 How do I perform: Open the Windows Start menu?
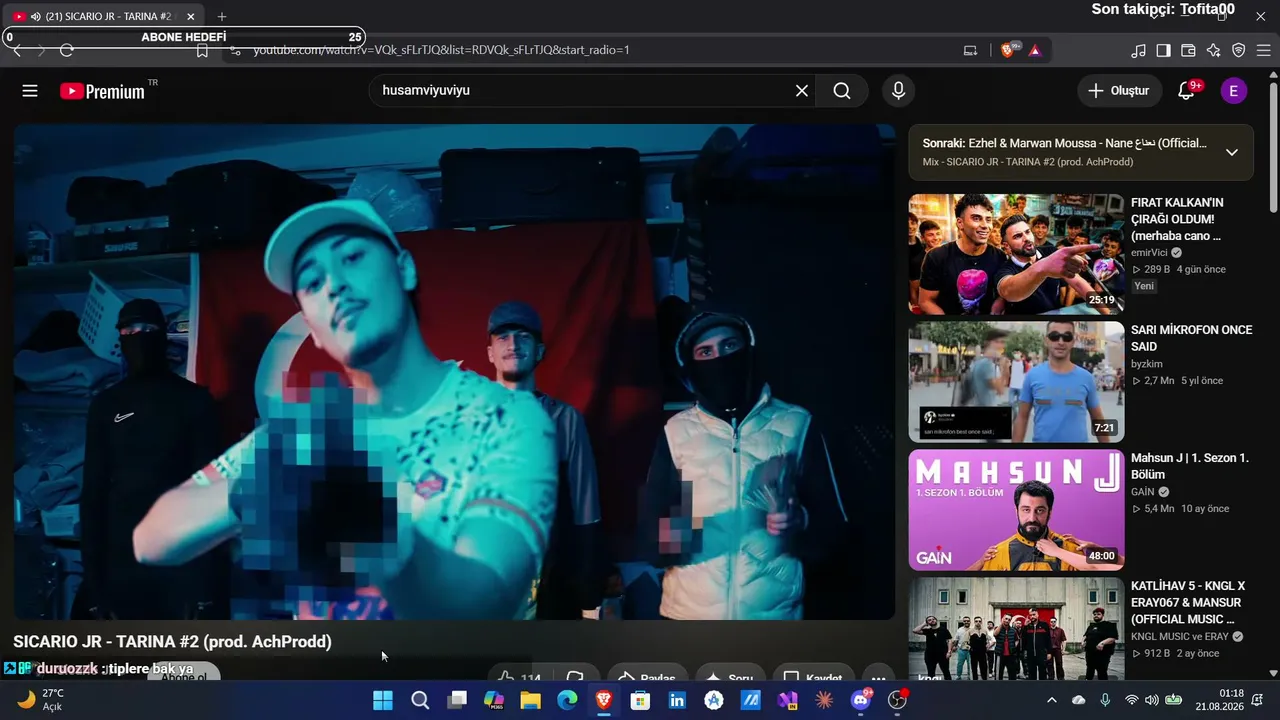pyautogui.click(x=383, y=700)
